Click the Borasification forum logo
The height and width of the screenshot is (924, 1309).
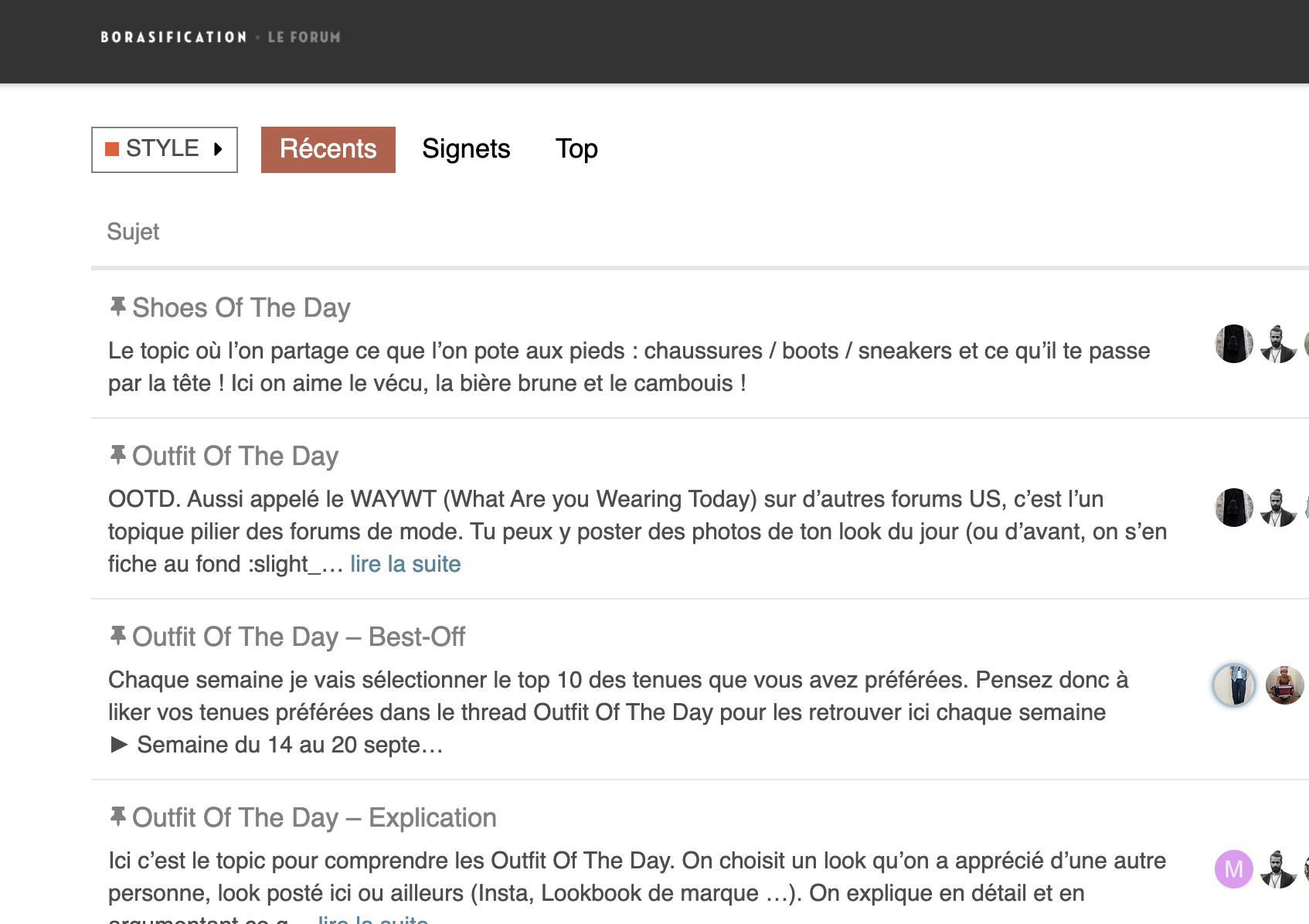(x=220, y=37)
